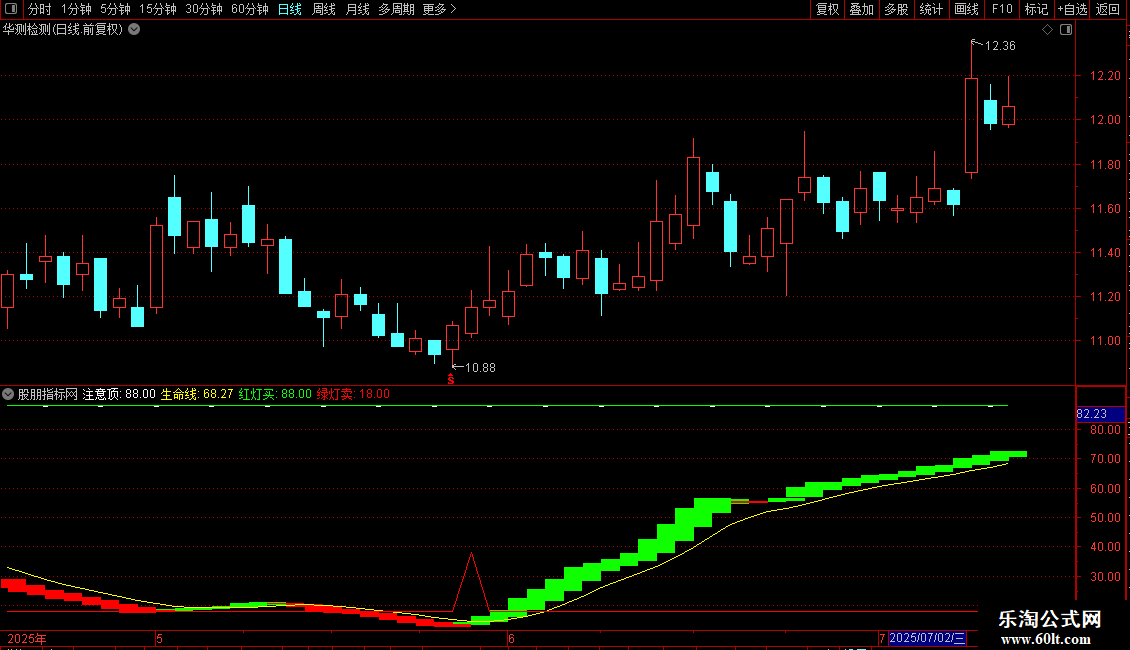The width and height of the screenshot is (1130, 650).
Task: Click the panel layout icon left of 分时
Action: pos(11,9)
